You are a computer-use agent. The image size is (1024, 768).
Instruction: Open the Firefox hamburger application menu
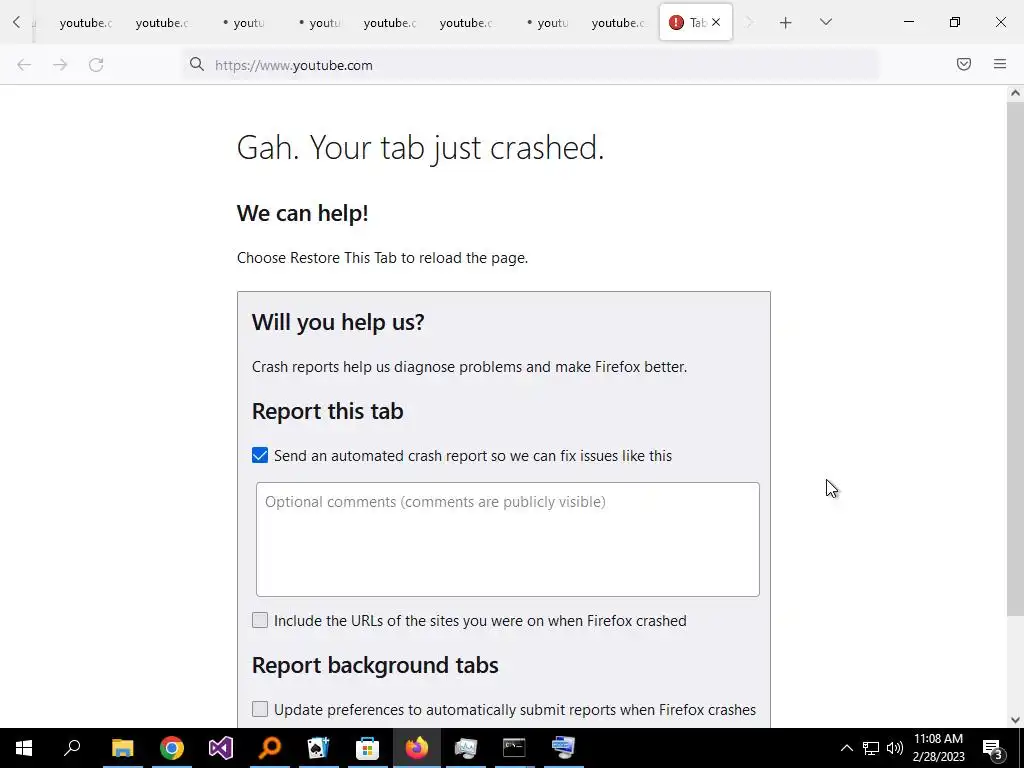[x=1000, y=64]
